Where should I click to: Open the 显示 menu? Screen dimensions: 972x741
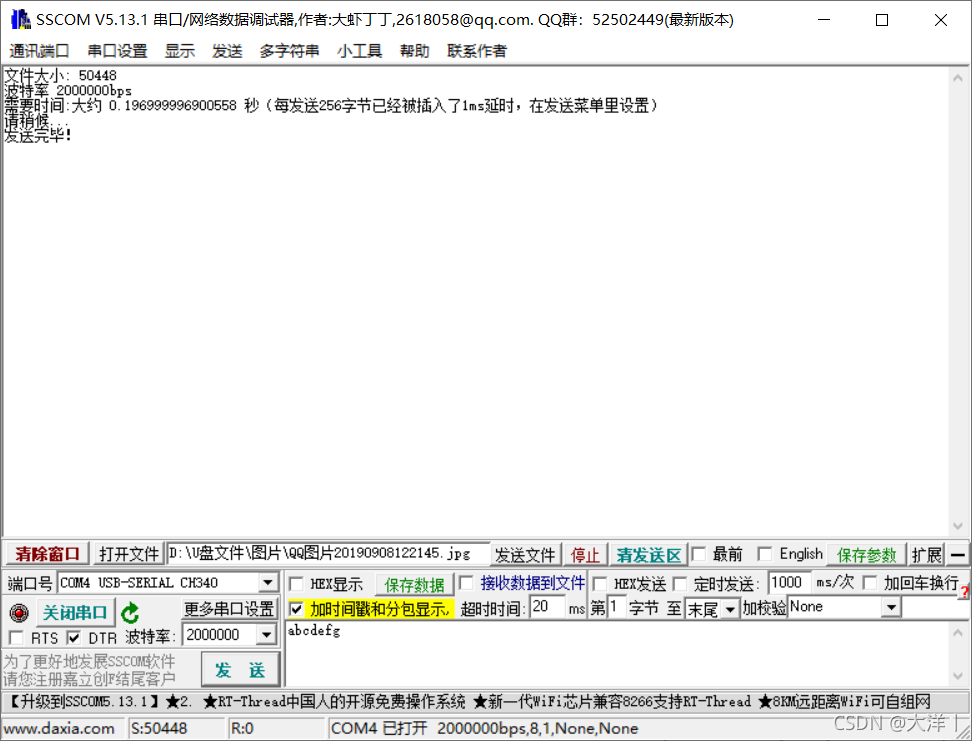[x=180, y=51]
